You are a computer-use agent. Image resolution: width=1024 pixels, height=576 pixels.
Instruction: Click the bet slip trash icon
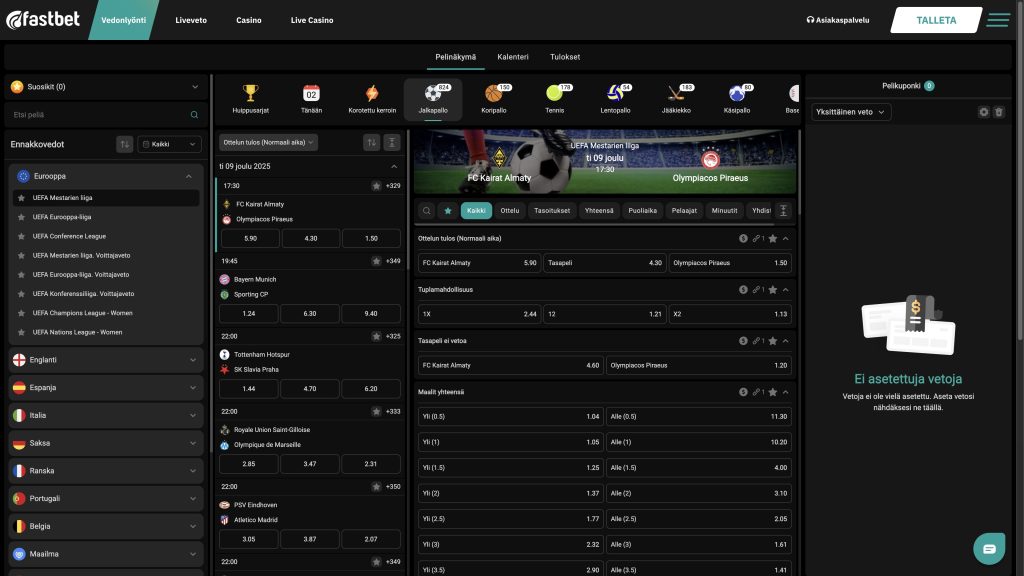click(x=999, y=112)
